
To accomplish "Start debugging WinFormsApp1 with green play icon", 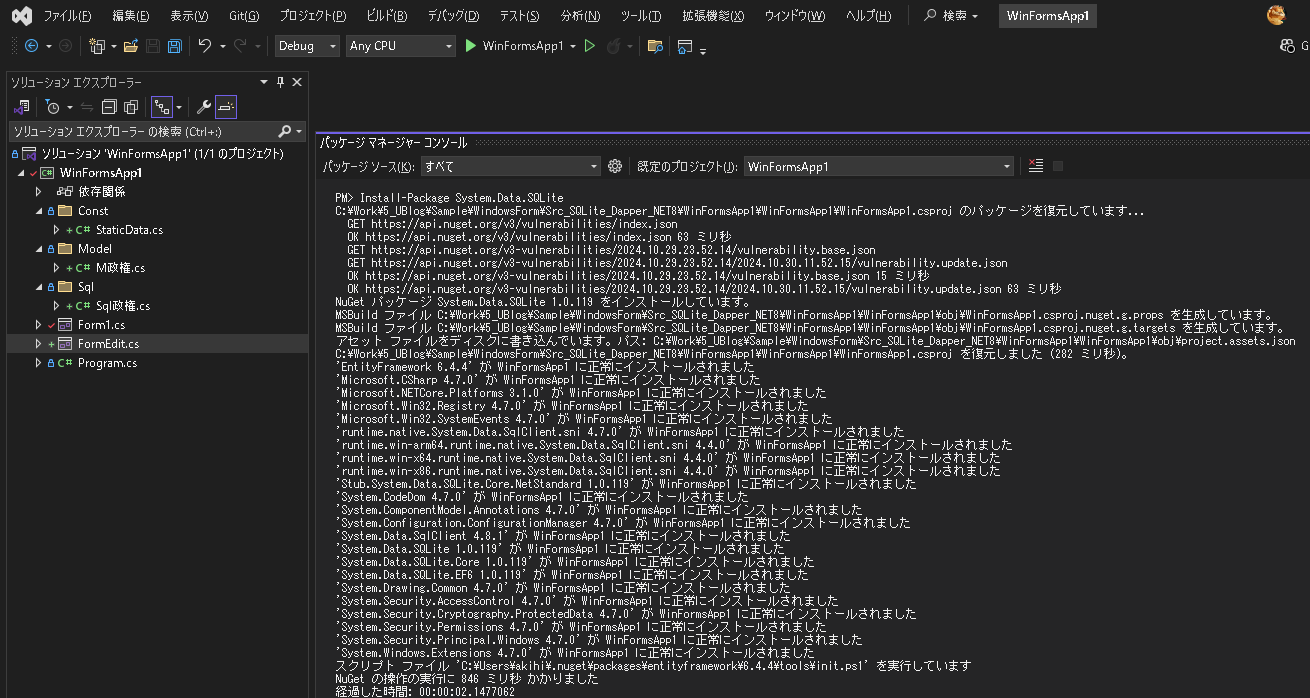I will pos(469,46).
